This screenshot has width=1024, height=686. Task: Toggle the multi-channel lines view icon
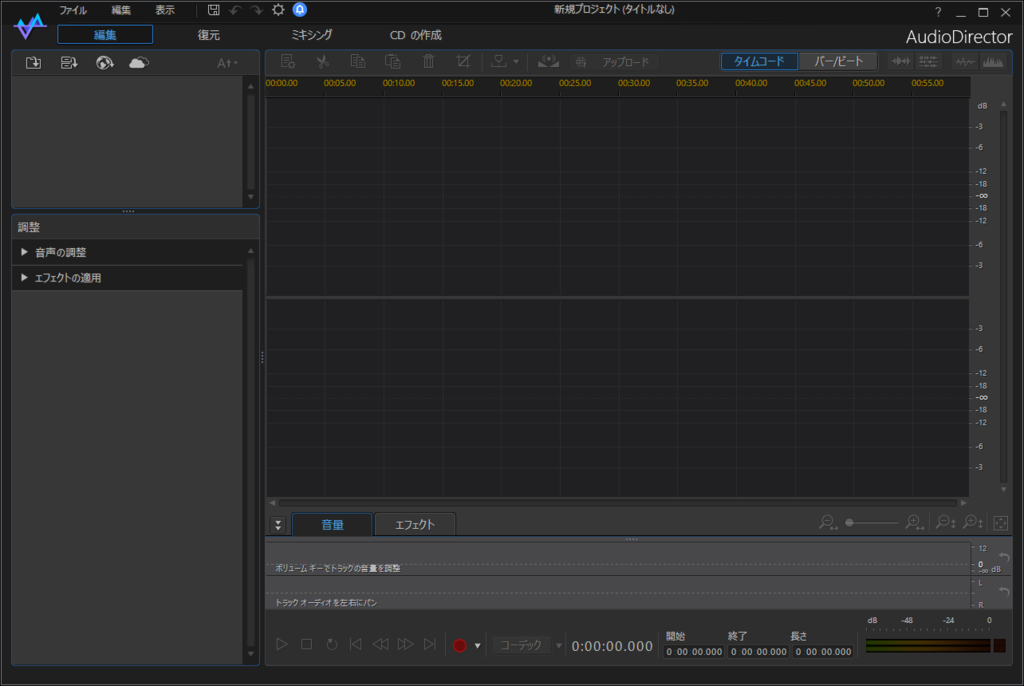[x=928, y=61]
